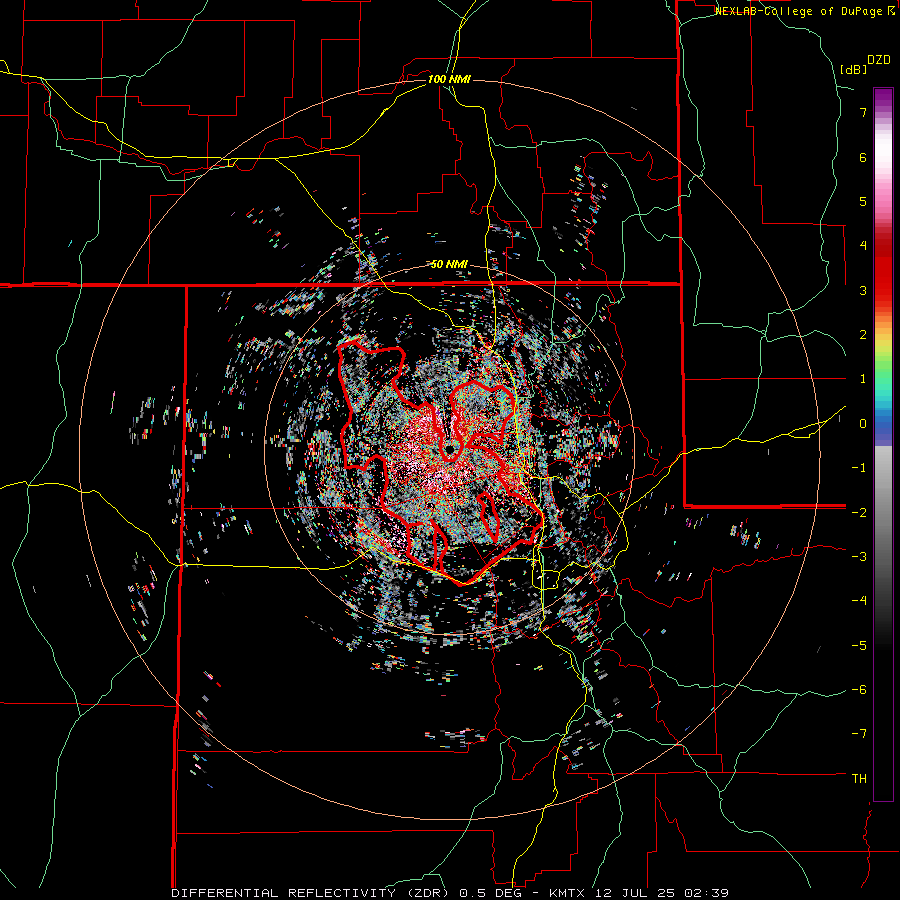The width and height of the screenshot is (900, 900).
Task: Click the 5 value on the scale
Action: tap(863, 201)
